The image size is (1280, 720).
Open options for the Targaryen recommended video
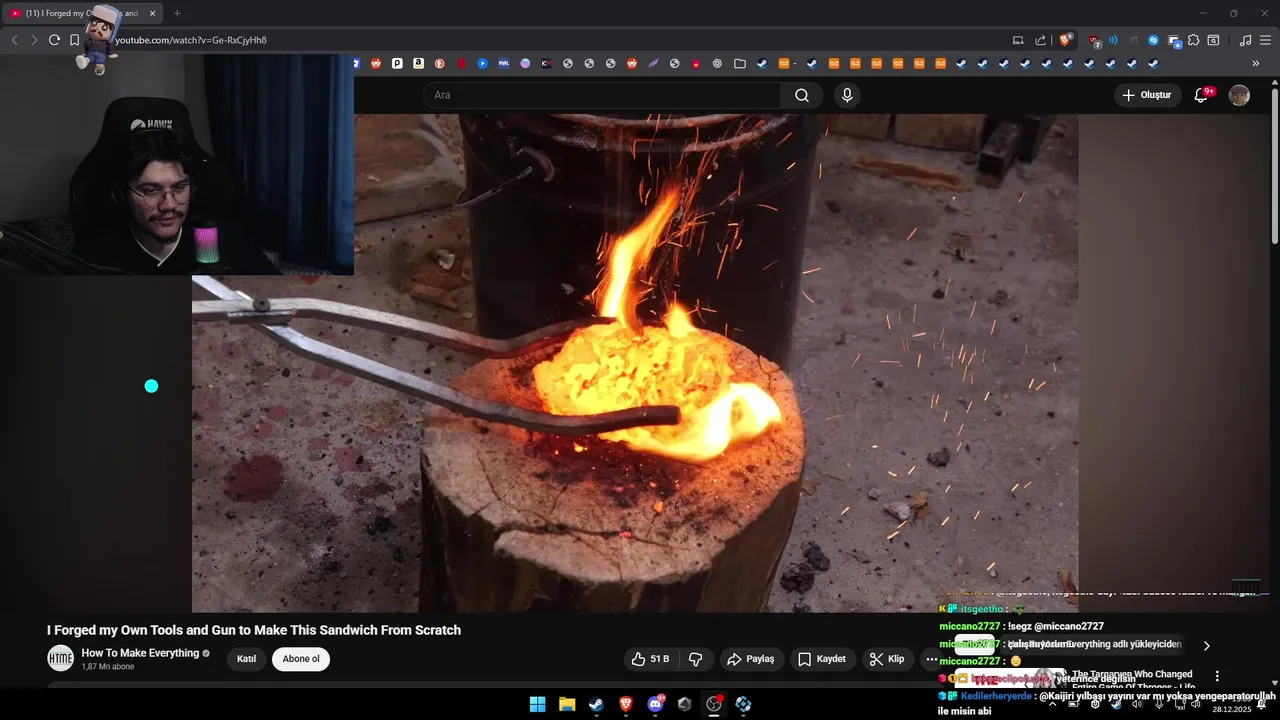coord(1217,676)
